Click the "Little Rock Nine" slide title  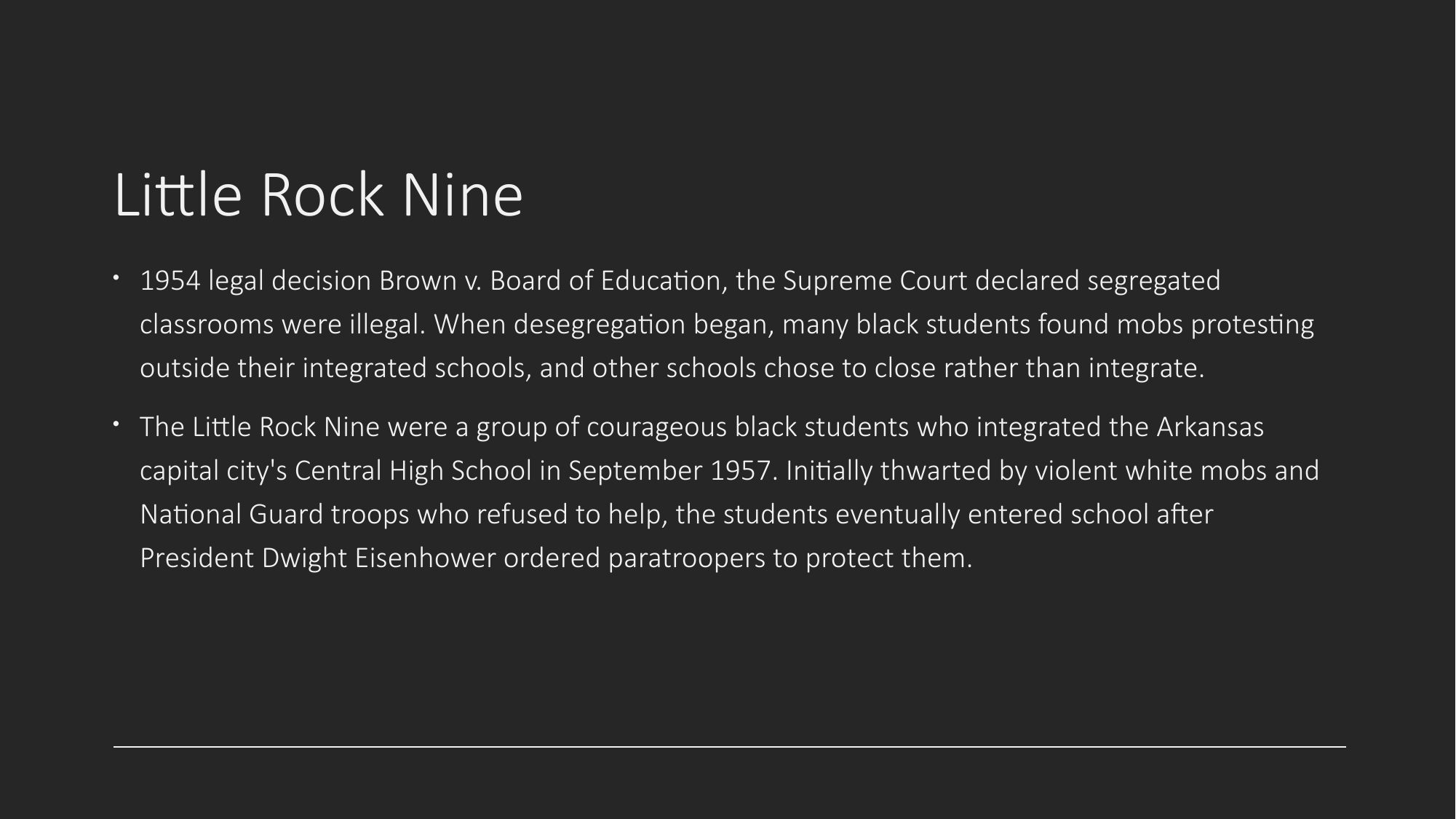[319, 194]
